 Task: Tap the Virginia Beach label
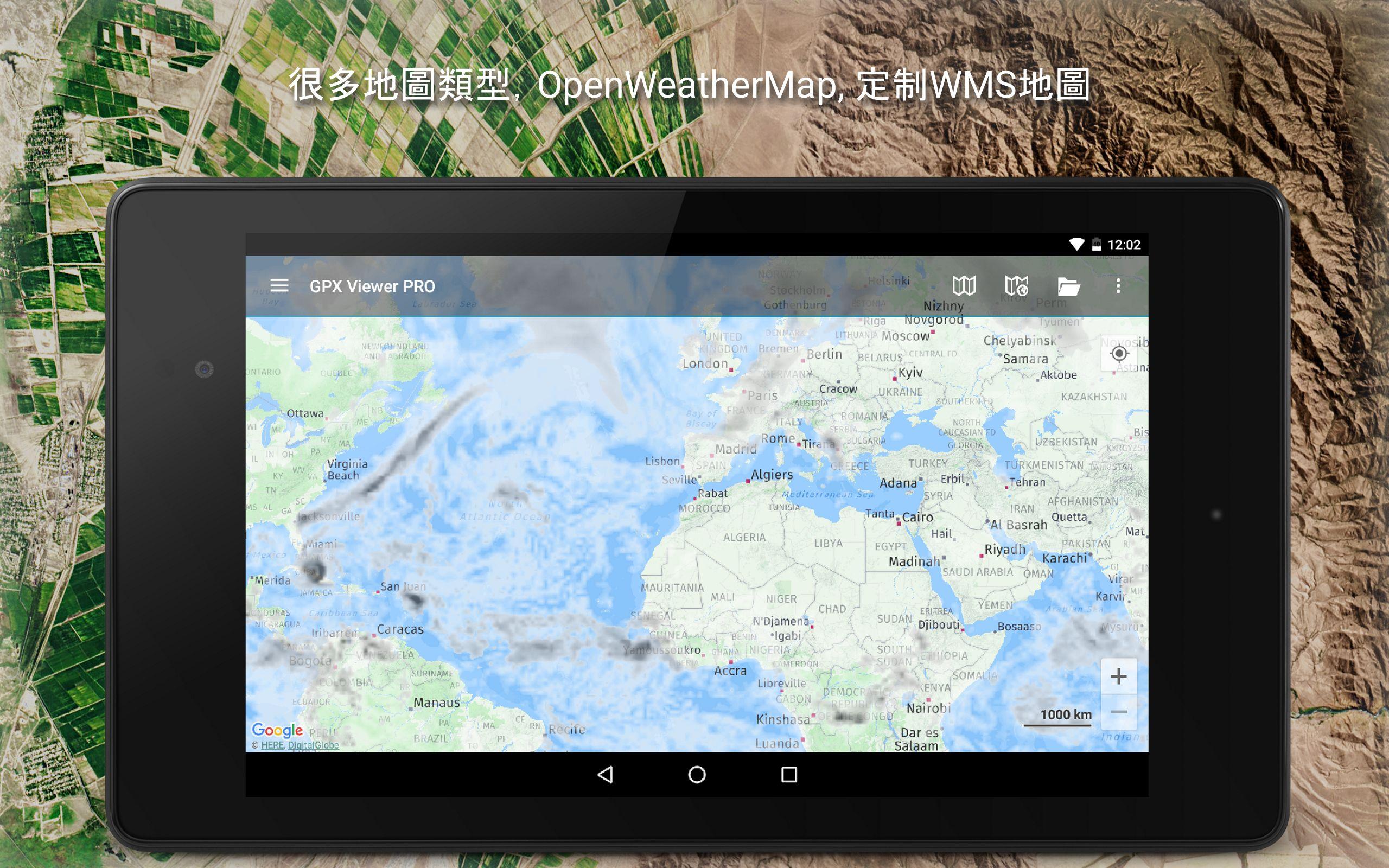coord(347,469)
